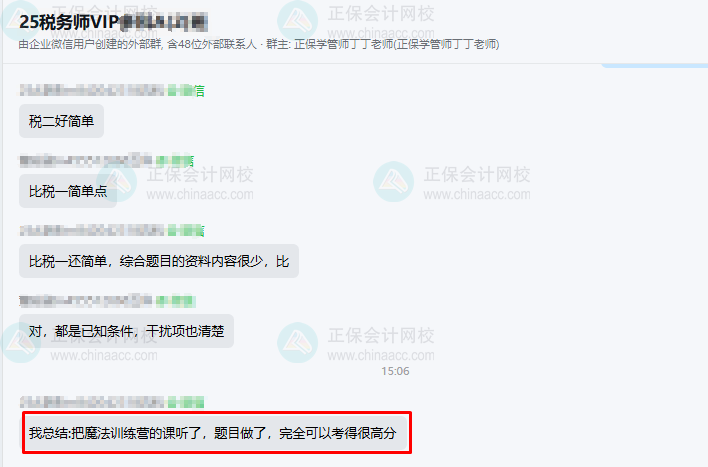Click the watermark logo overlapping 比税一简单点 bubble
Screen dimensions: 708x467
pyautogui.click(x=116, y=182)
